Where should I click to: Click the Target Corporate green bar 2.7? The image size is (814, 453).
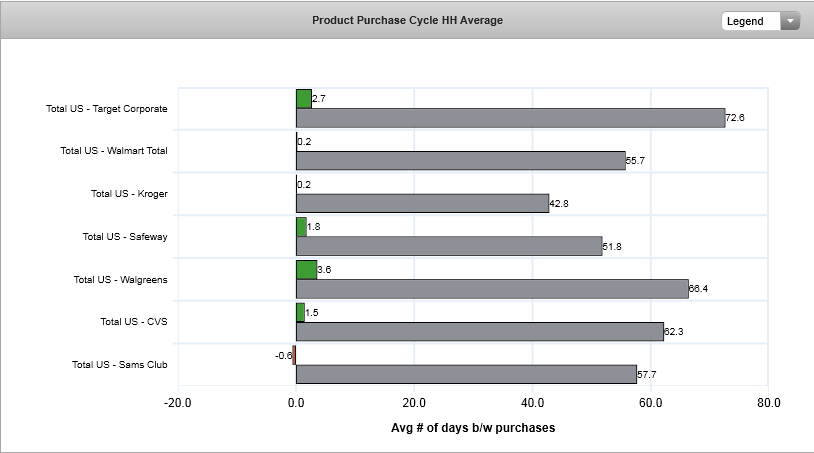(x=303, y=99)
